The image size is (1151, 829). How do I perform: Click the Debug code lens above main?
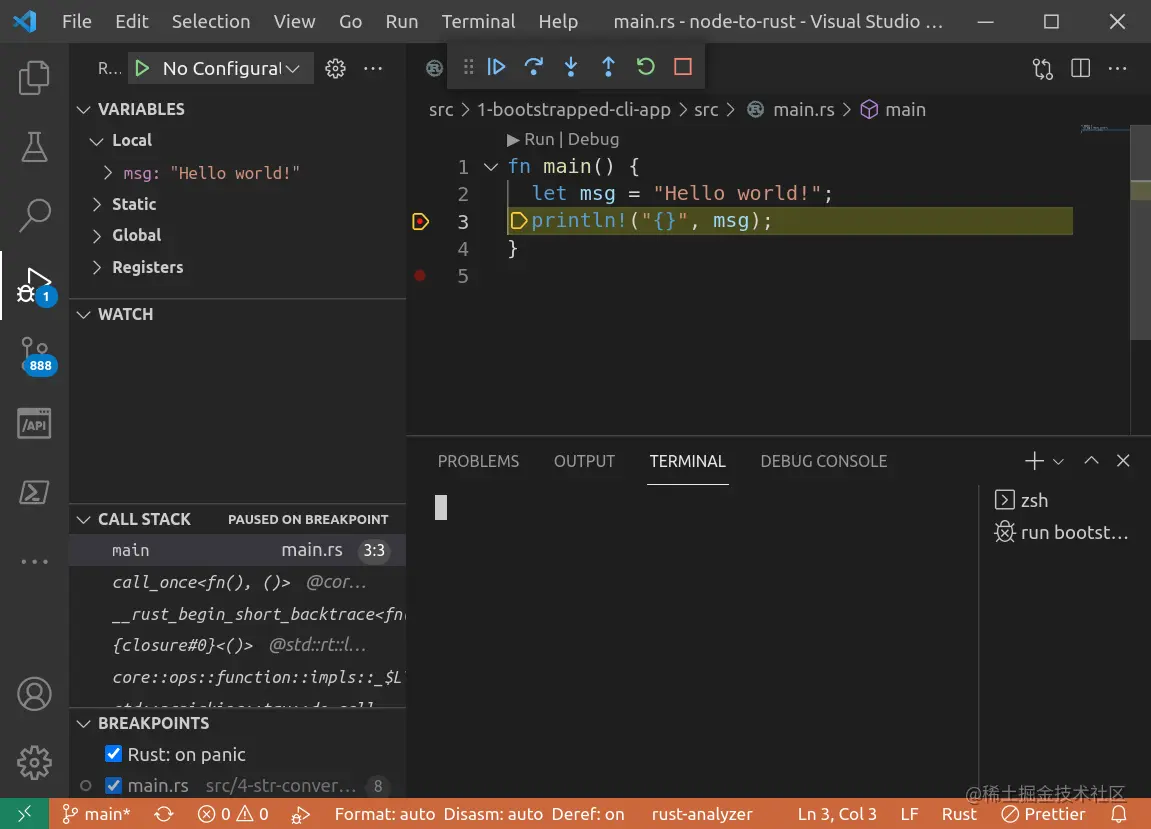pyautogui.click(x=593, y=139)
